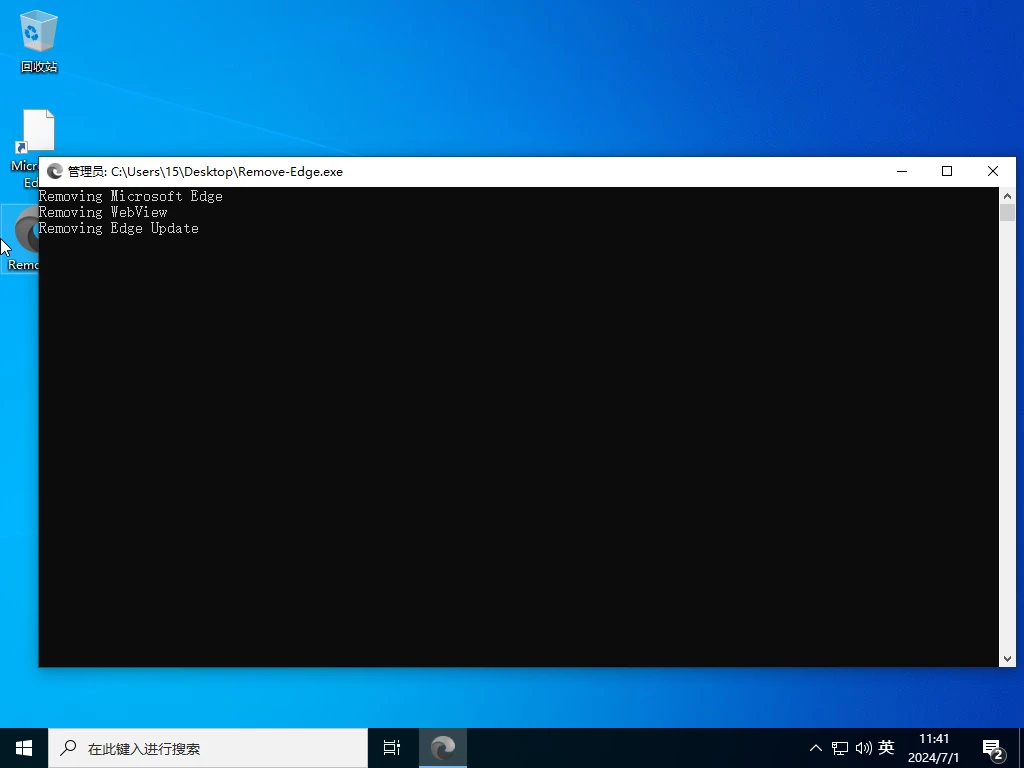Viewport: 1024px width, 768px height.
Task: Open the network status tray icon
Action: pyautogui.click(x=840, y=748)
